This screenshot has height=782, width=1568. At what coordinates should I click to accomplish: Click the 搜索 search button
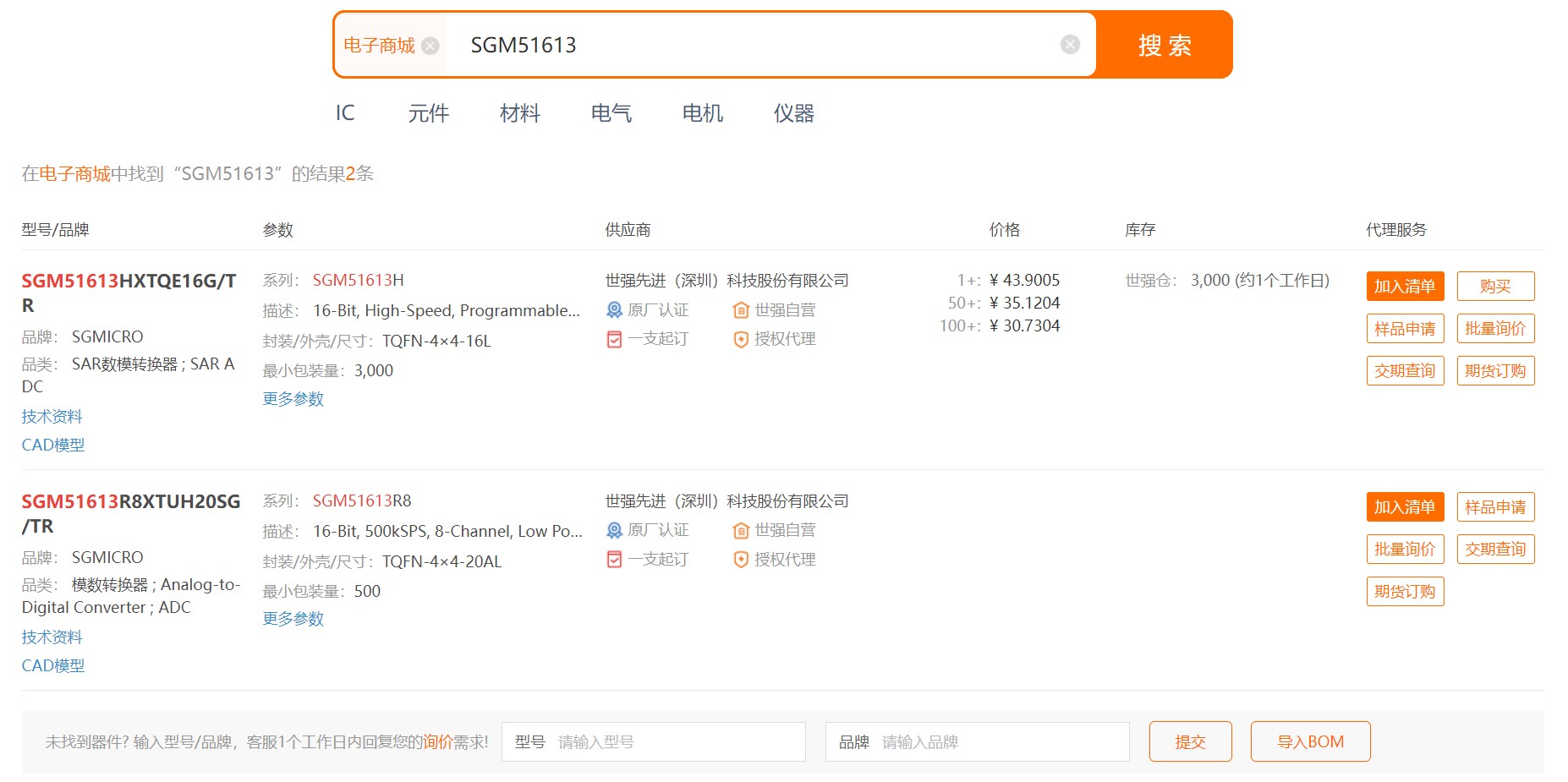click(1164, 46)
